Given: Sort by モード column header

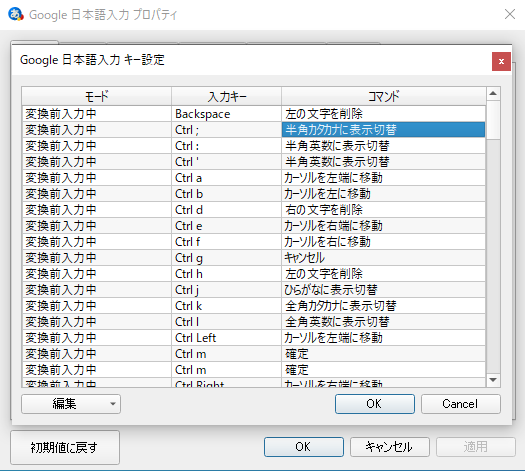Looking at the screenshot, I should [x=96, y=96].
